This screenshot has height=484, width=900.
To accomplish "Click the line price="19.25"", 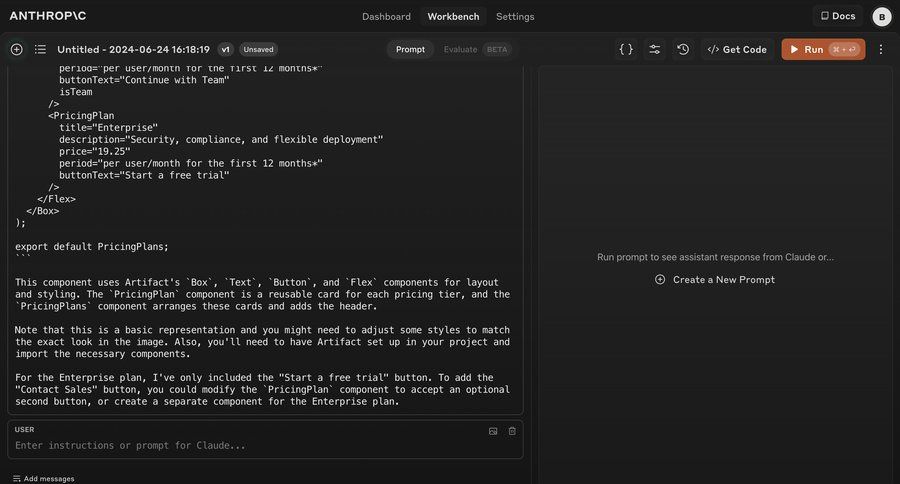I will click(x=95, y=152).
